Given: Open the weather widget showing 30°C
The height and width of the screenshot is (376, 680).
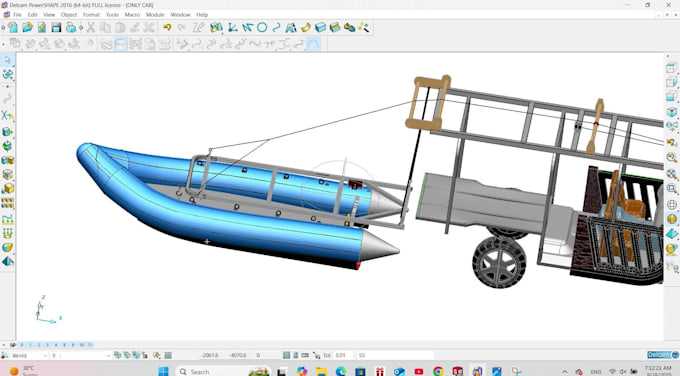Looking at the screenshot, I should coord(24,371).
